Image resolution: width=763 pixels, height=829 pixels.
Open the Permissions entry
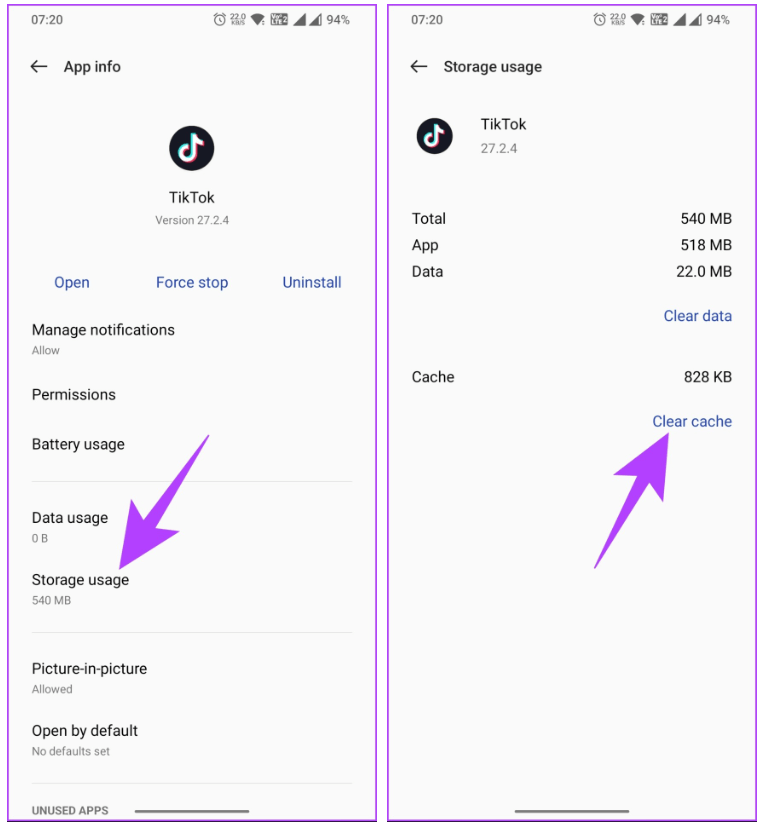click(74, 395)
